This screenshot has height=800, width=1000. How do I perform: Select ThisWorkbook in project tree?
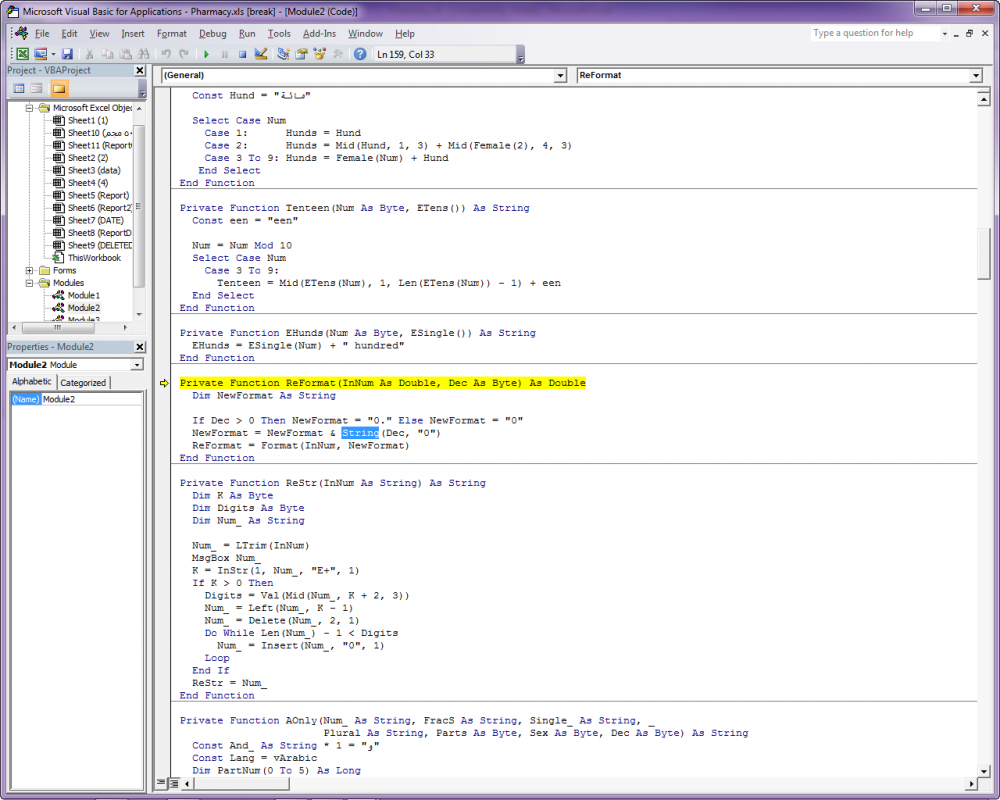(94, 258)
